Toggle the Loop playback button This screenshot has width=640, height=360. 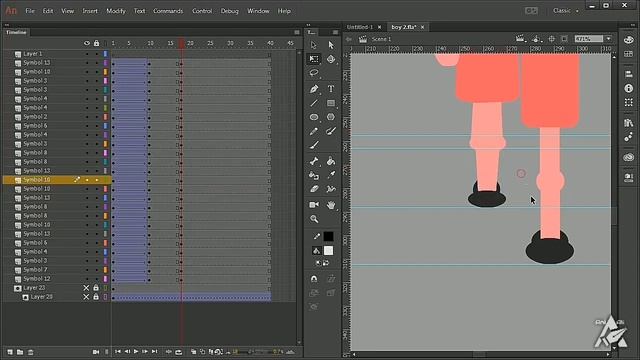click(179, 352)
